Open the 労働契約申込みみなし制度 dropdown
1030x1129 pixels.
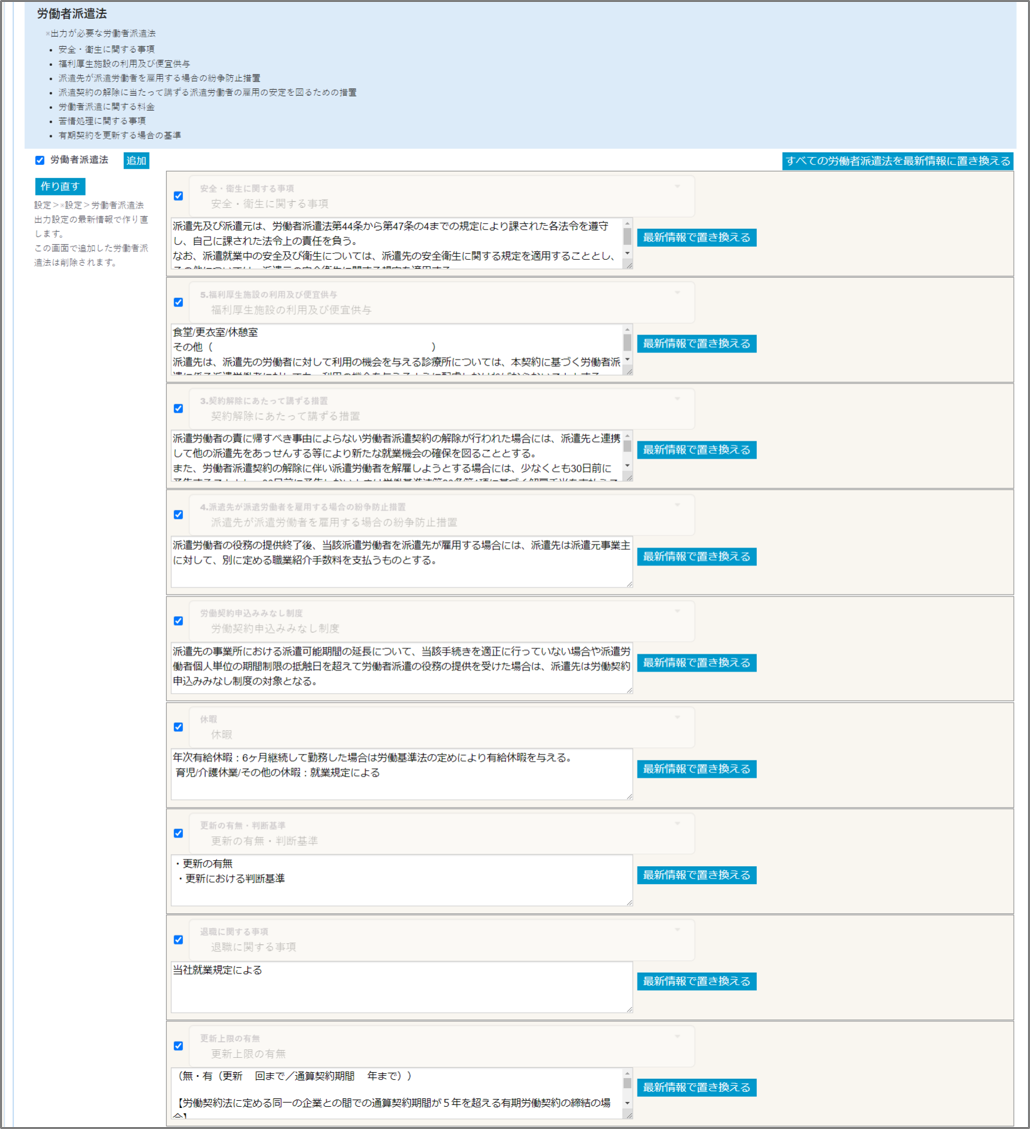point(442,621)
